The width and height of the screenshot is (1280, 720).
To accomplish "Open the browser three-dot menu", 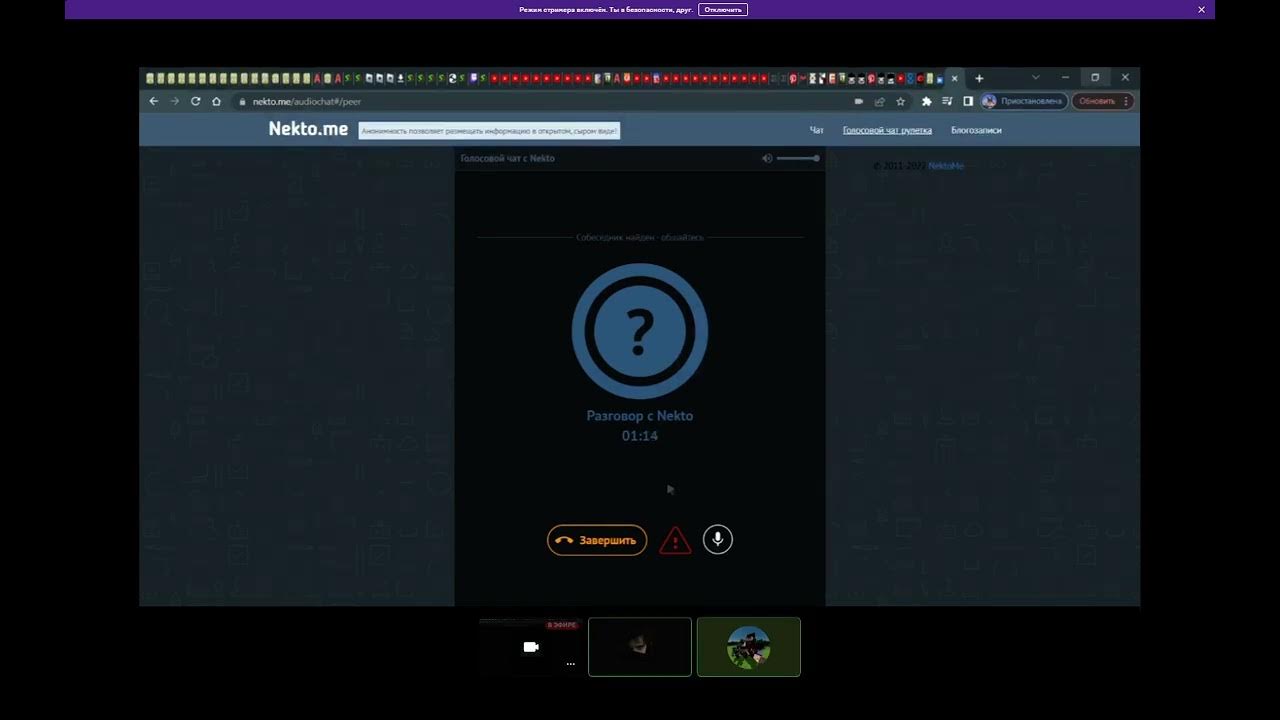I will point(1126,101).
